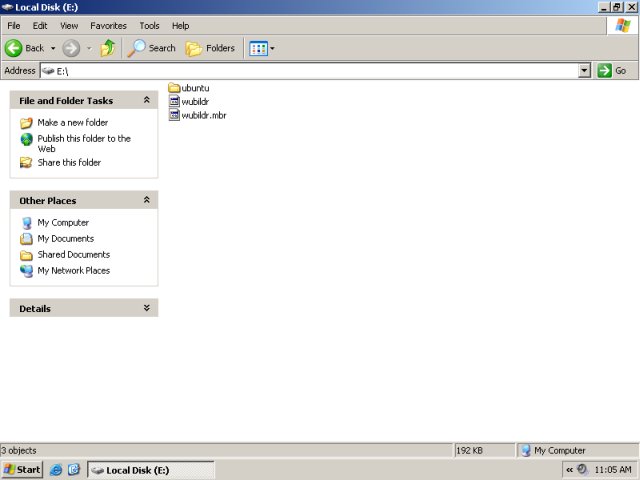Image resolution: width=640 pixels, height=480 pixels.
Task: Click the Make a new folder icon
Action: coord(26,122)
